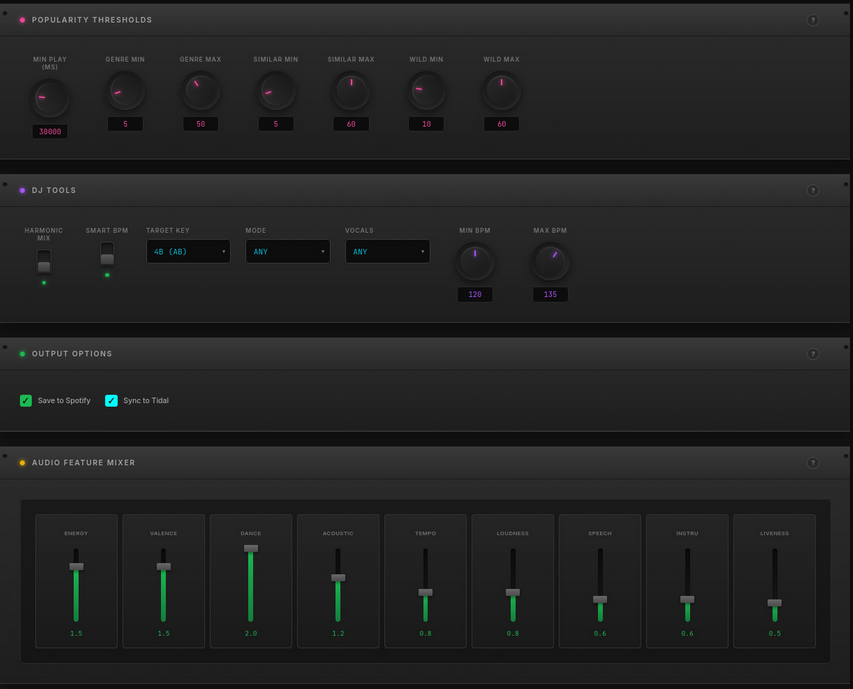Click the Wild Min knob
Viewport: 853px width, 689px height.
pyautogui.click(x=426, y=92)
